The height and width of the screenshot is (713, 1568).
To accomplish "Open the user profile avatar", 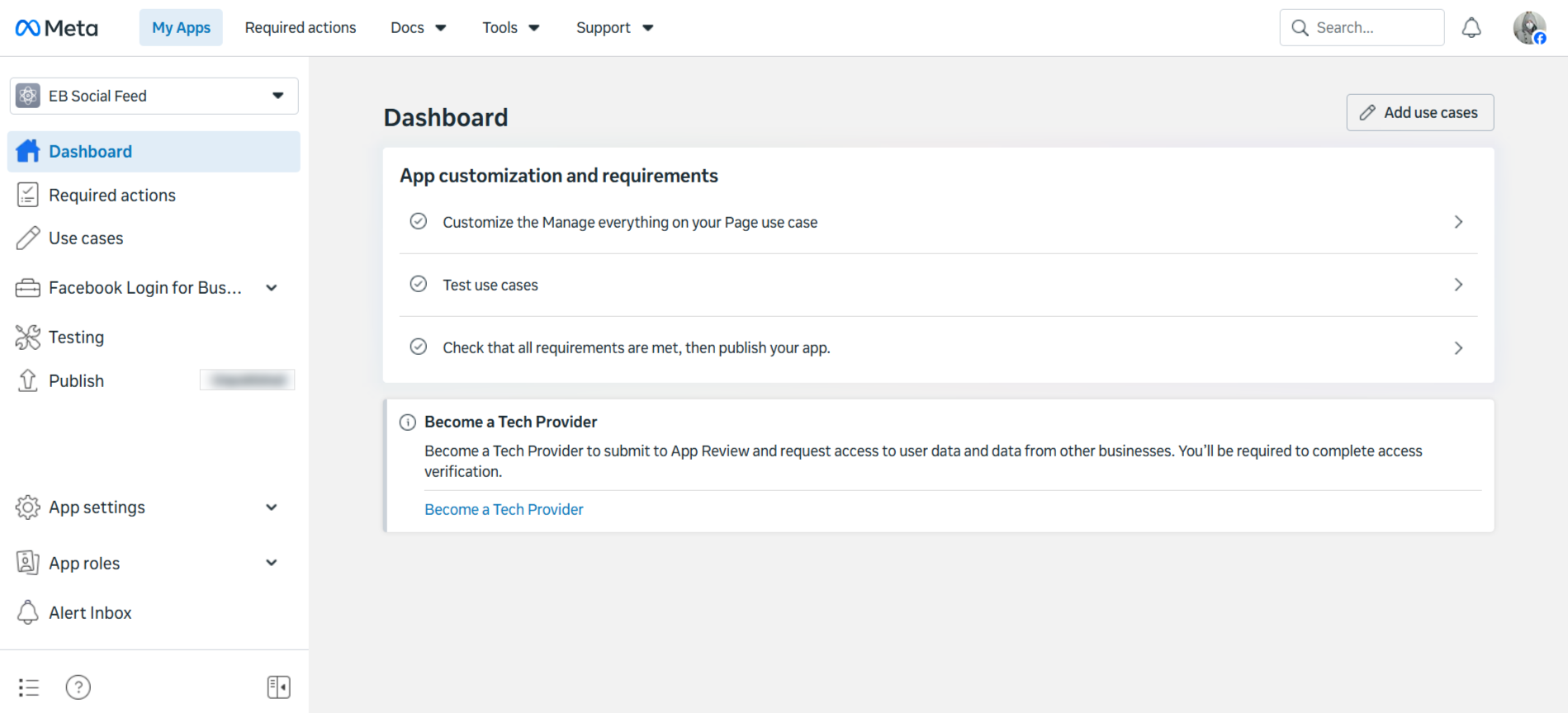I will point(1529,28).
